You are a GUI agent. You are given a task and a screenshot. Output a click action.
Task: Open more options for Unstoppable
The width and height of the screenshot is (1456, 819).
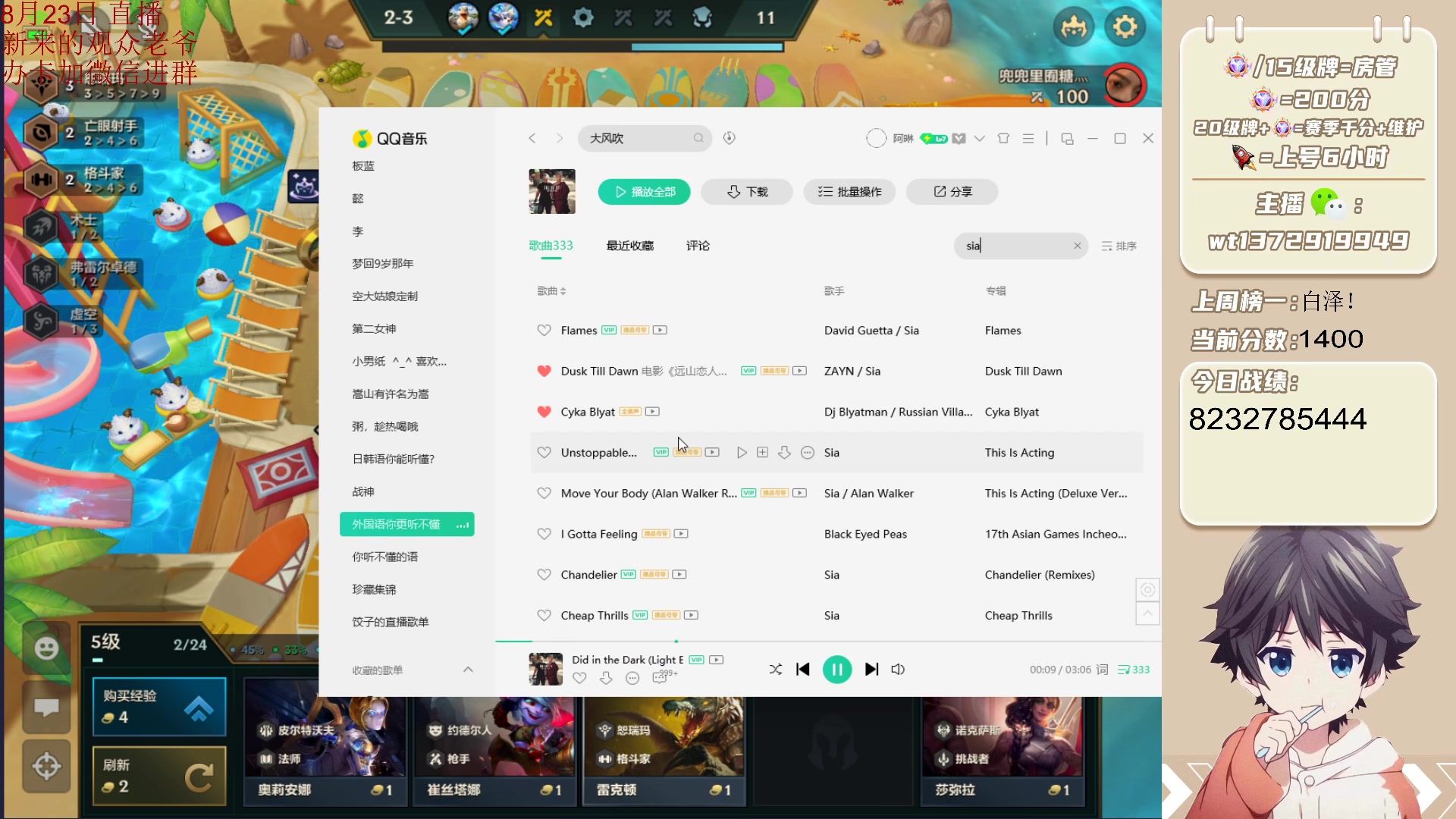[808, 453]
